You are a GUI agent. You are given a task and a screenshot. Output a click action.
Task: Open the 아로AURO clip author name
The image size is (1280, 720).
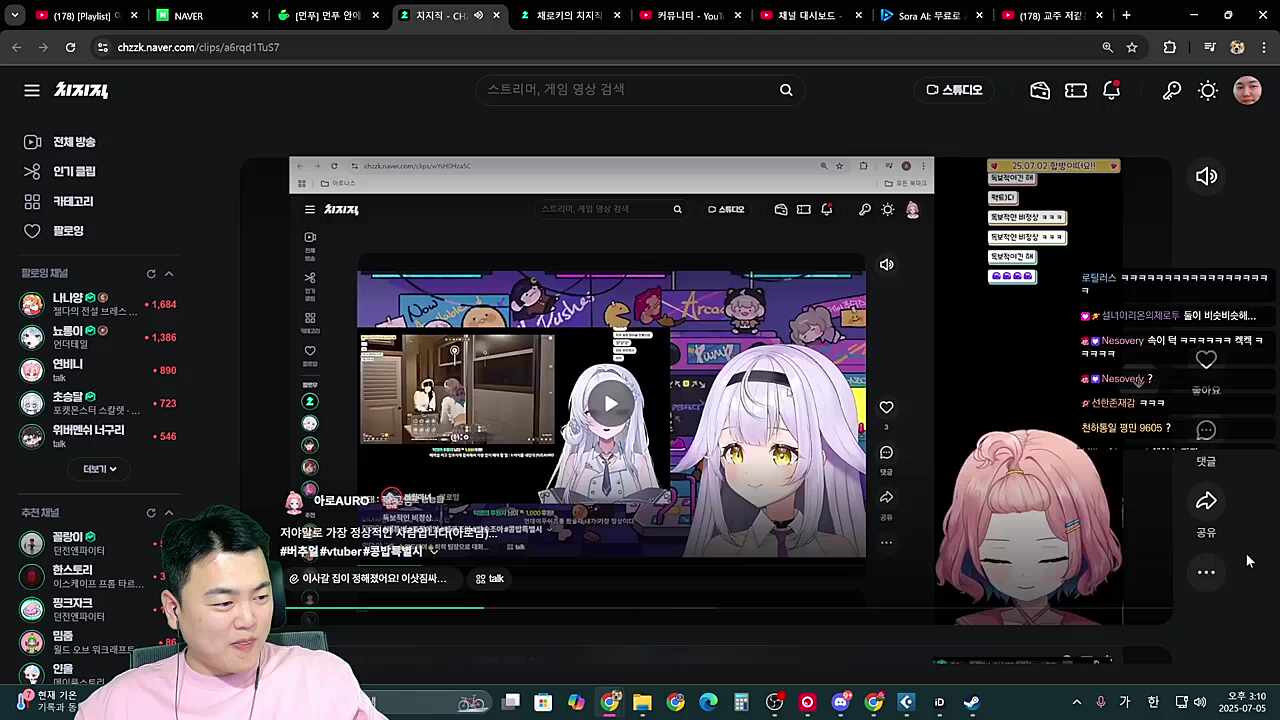click(341, 501)
